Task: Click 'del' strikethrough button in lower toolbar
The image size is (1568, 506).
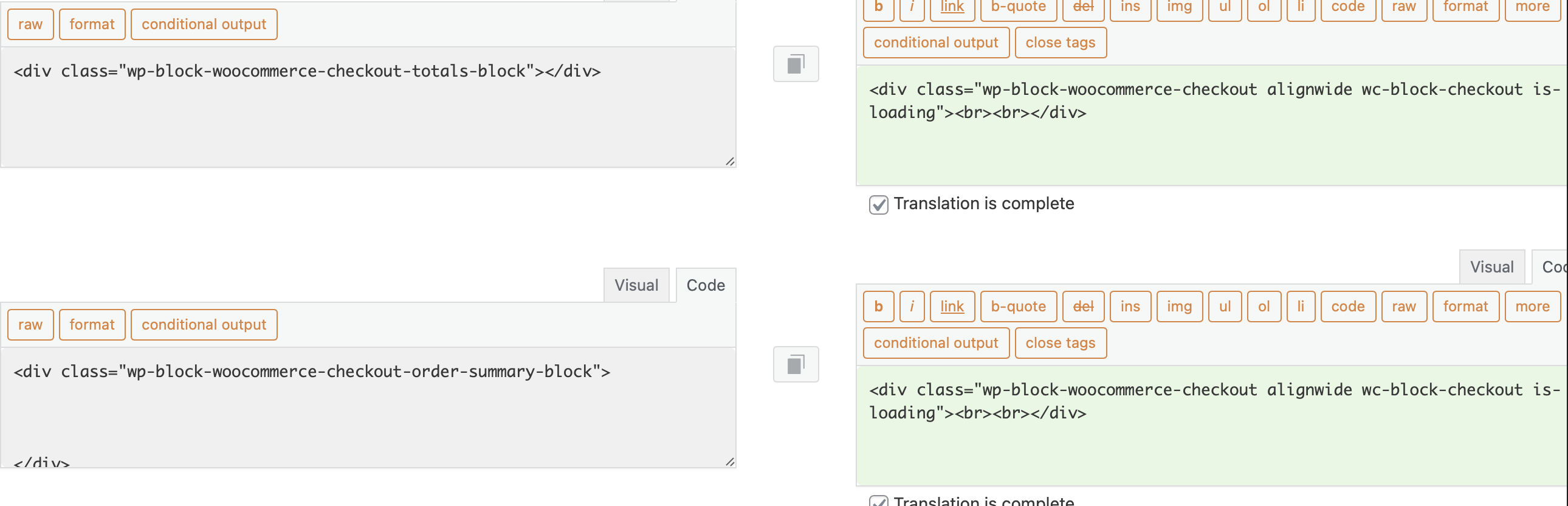Action: [x=1083, y=307]
